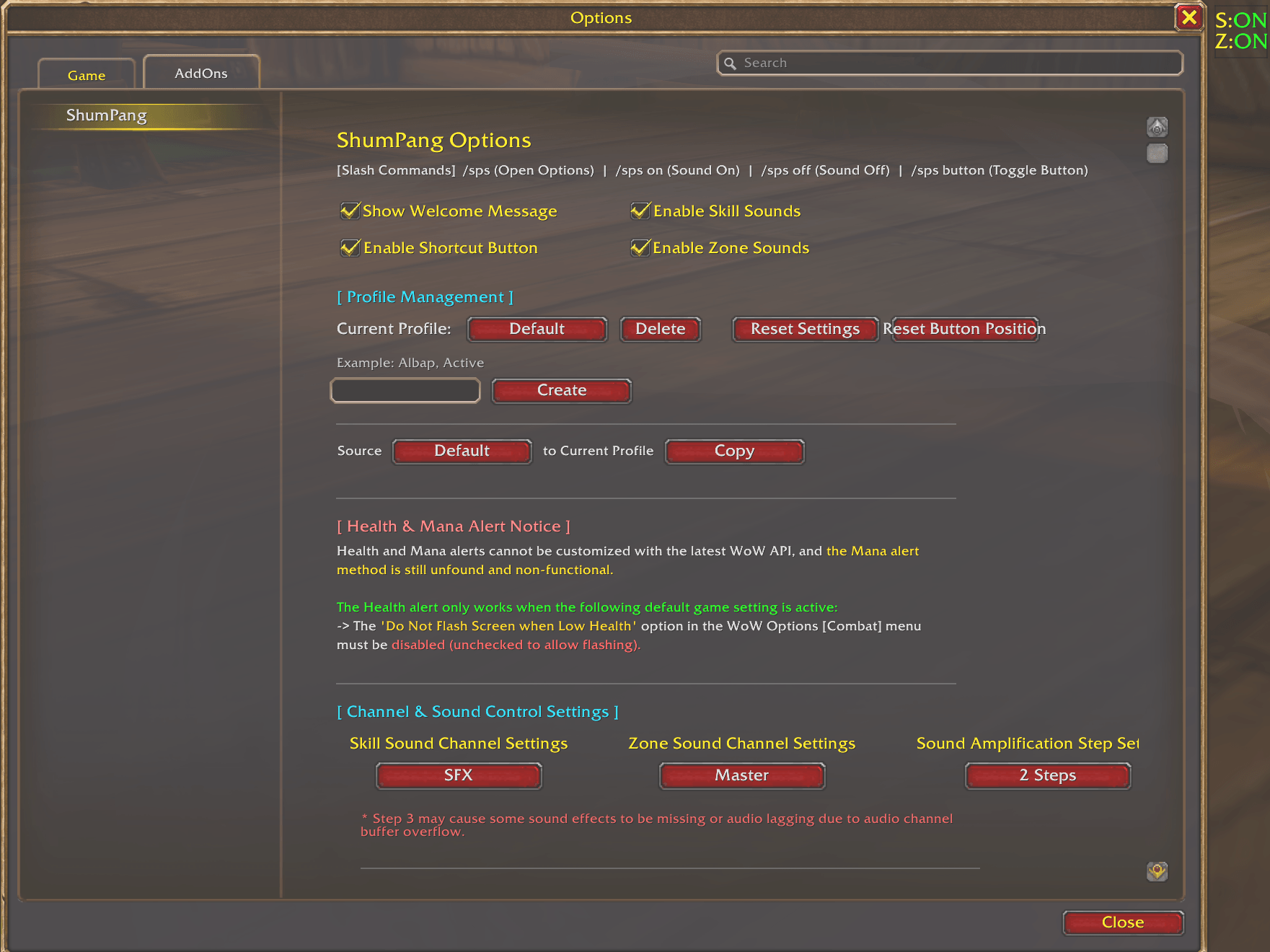1270x952 pixels.
Task: Click ShumPang Options heading
Action: click(x=433, y=140)
